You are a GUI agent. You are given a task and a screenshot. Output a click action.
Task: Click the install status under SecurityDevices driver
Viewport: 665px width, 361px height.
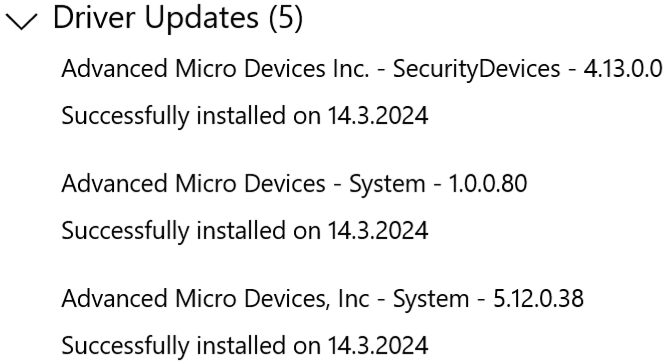245,116
